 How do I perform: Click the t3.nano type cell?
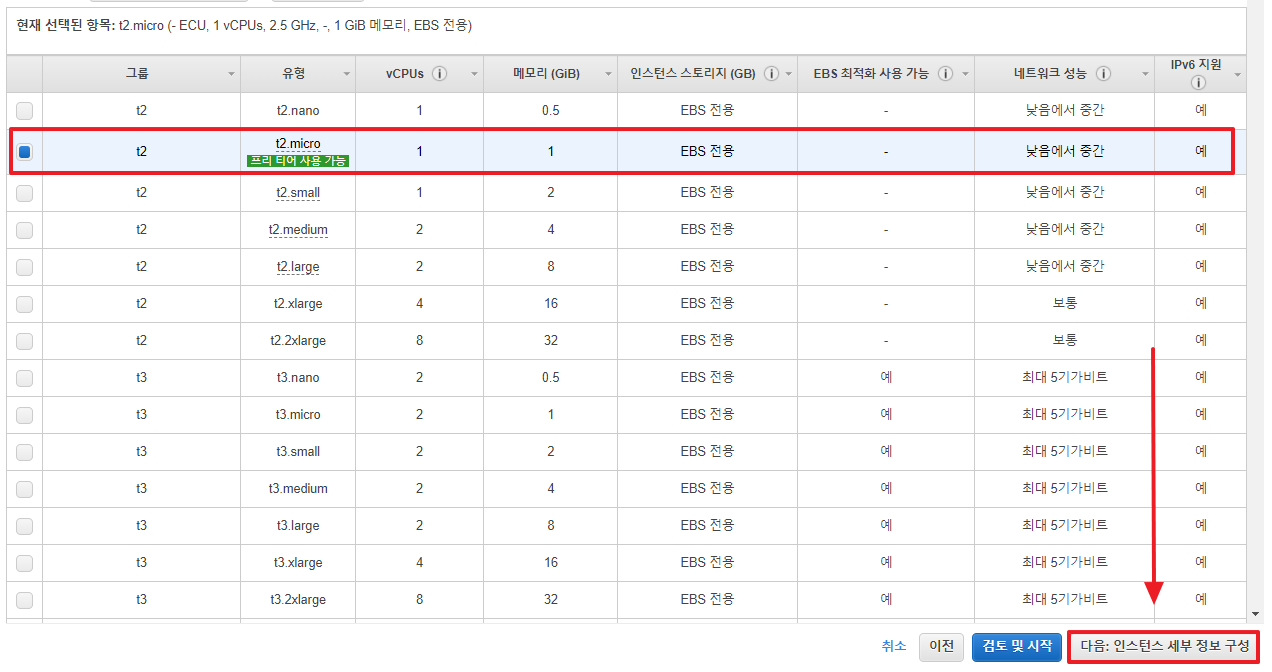[298, 378]
